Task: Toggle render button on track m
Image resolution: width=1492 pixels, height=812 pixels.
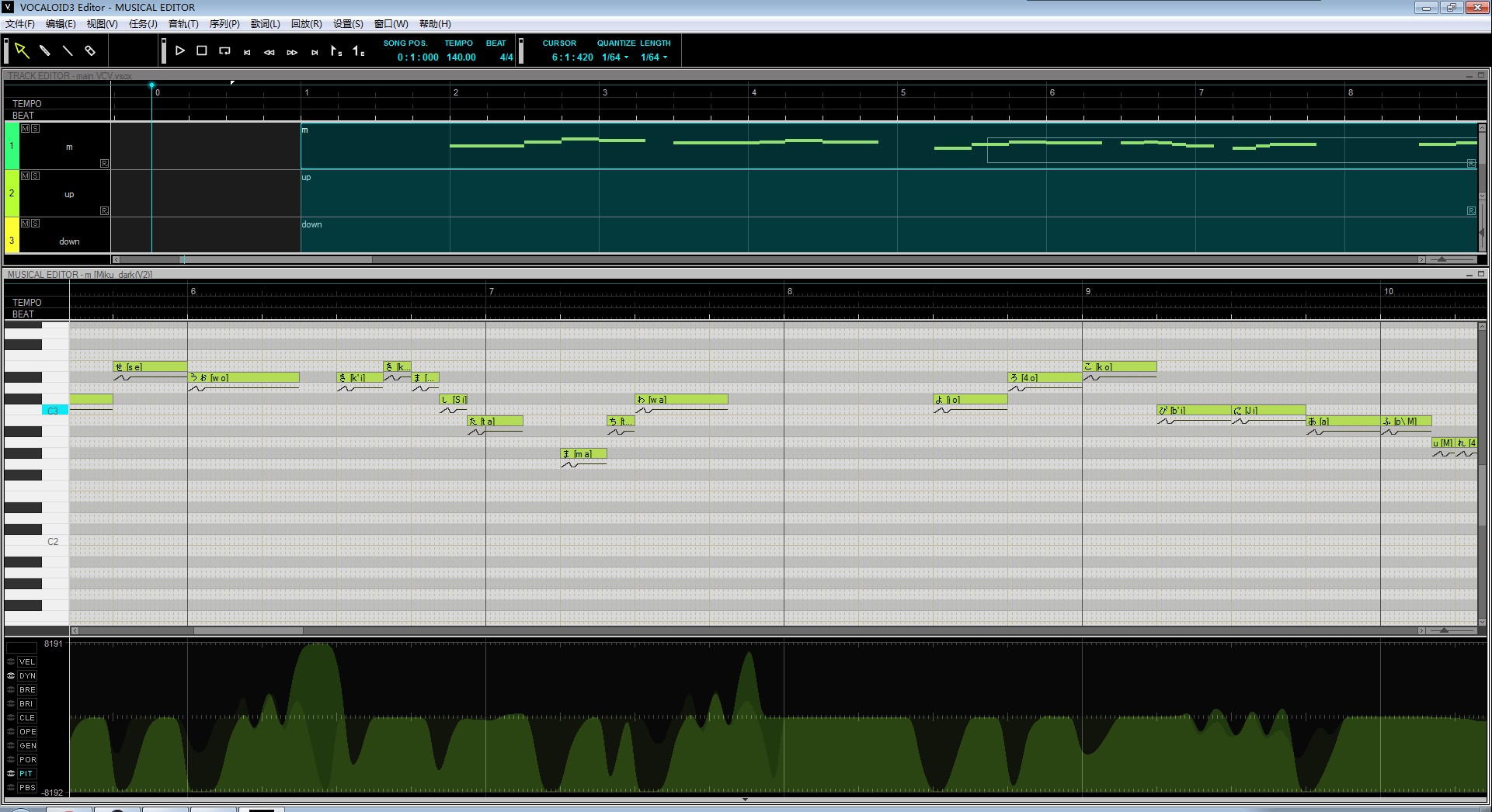Action: point(105,163)
